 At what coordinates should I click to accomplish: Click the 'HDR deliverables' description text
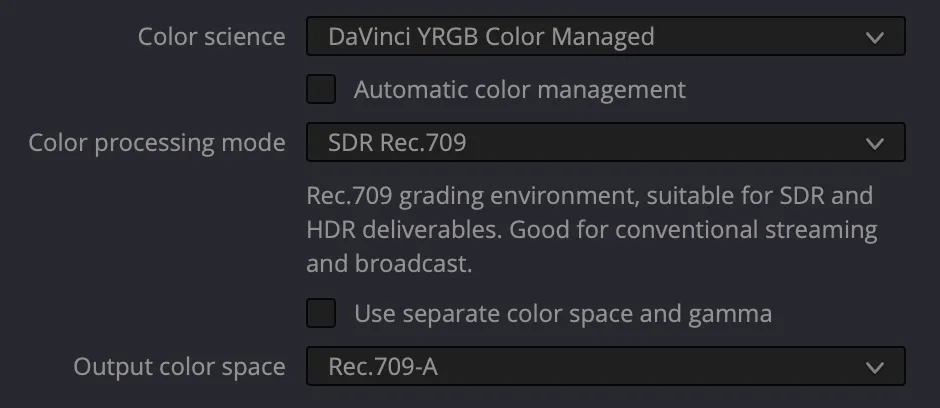pyautogui.click(x=404, y=229)
